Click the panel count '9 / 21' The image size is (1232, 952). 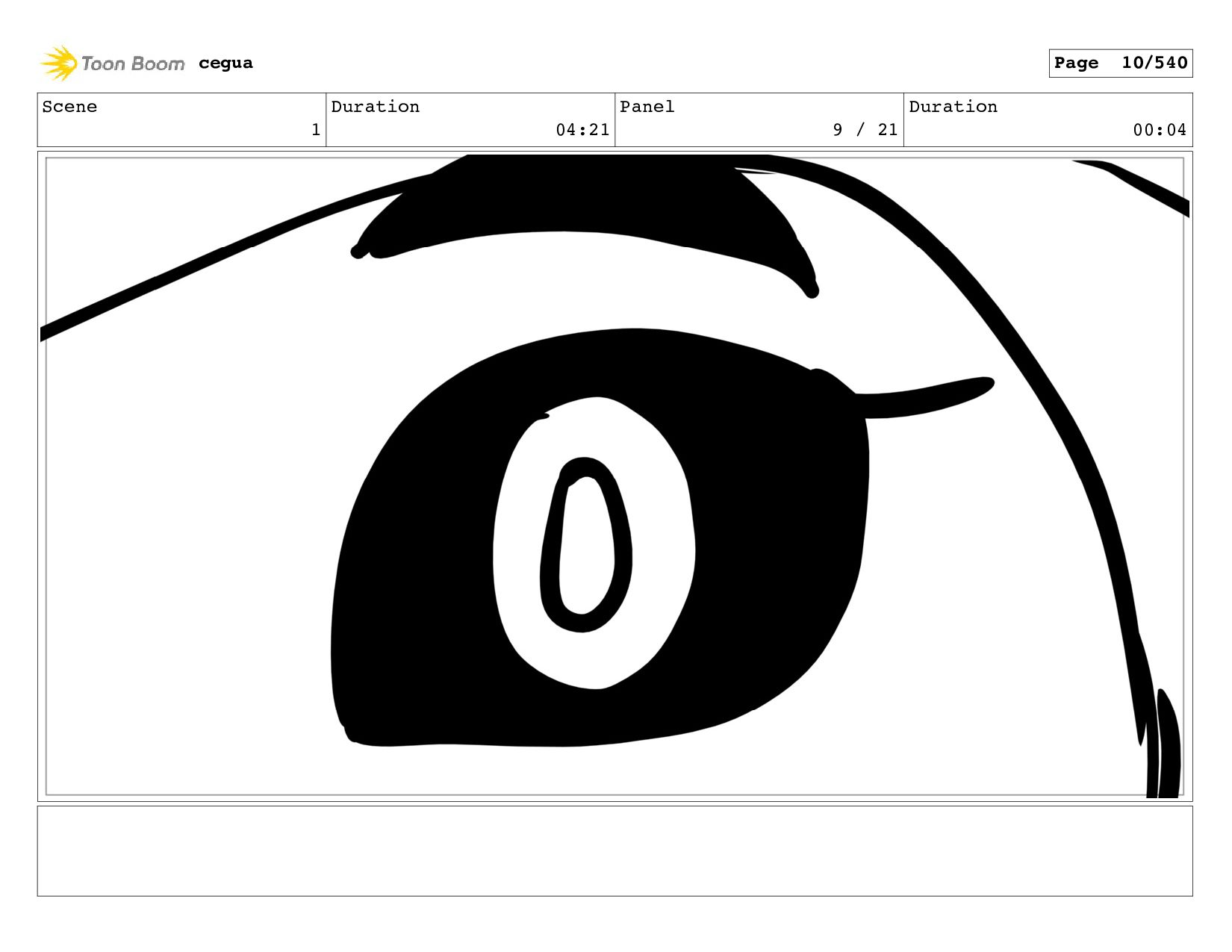pyautogui.click(x=865, y=130)
